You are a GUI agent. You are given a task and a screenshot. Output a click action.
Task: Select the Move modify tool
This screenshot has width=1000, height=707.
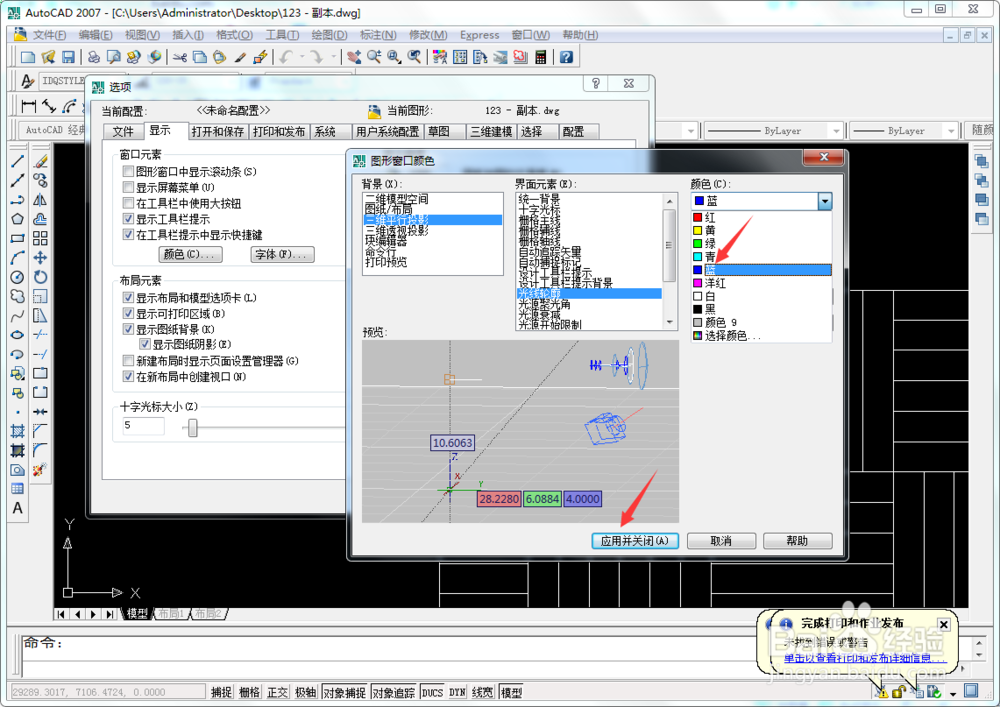pyautogui.click(x=40, y=258)
